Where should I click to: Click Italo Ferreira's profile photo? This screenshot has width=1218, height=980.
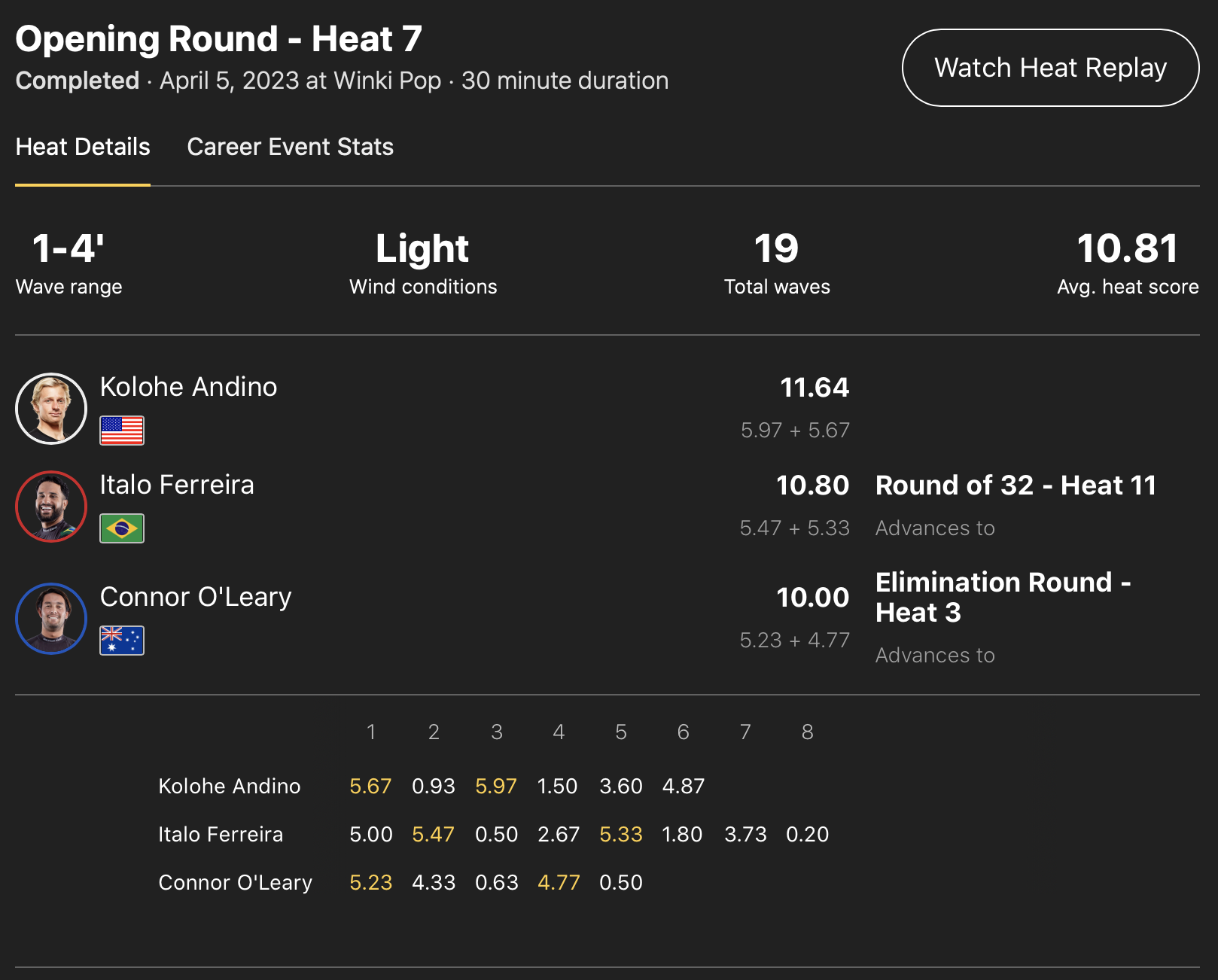[x=51, y=507]
